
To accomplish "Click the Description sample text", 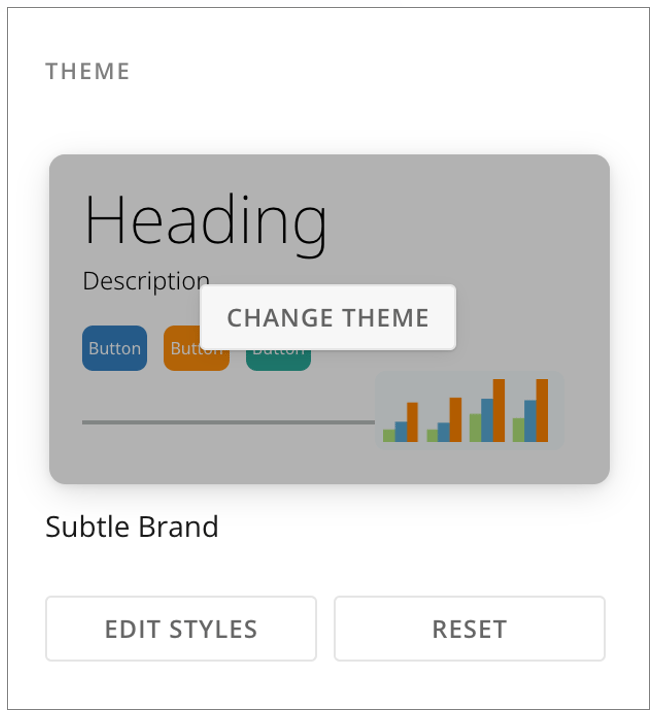I will coord(146,281).
